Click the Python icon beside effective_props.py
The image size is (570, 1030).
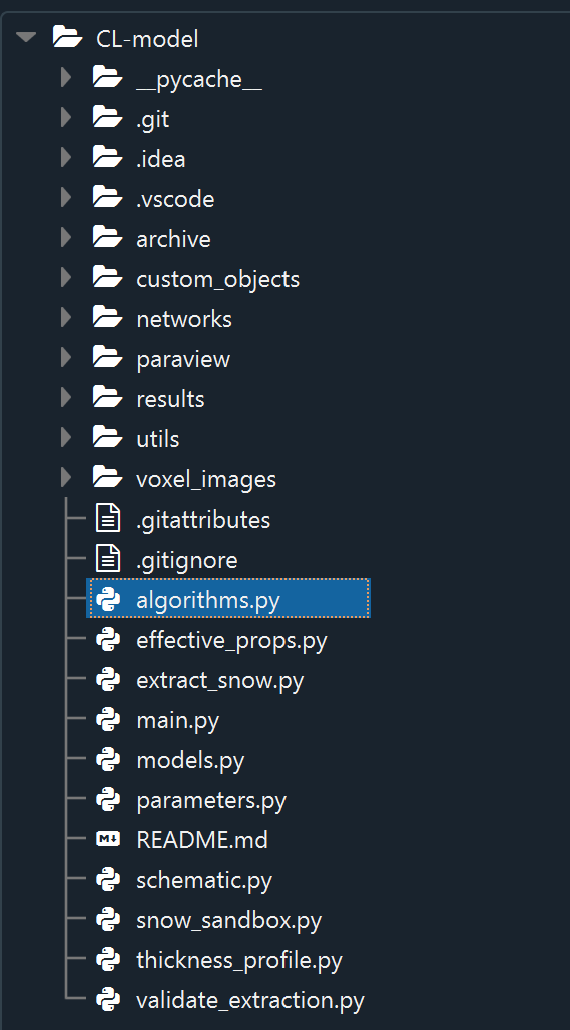[x=108, y=639]
